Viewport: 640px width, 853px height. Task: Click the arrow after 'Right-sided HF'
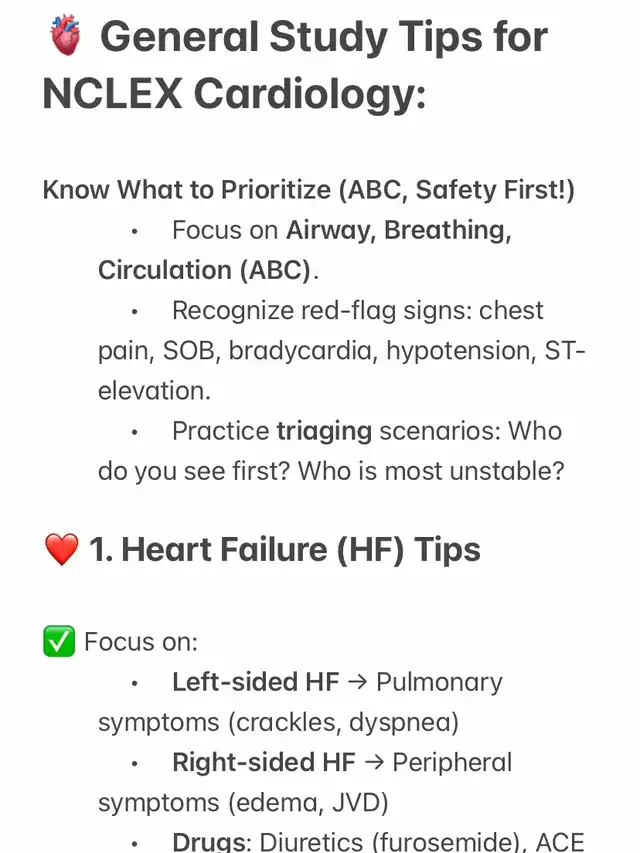point(374,763)
